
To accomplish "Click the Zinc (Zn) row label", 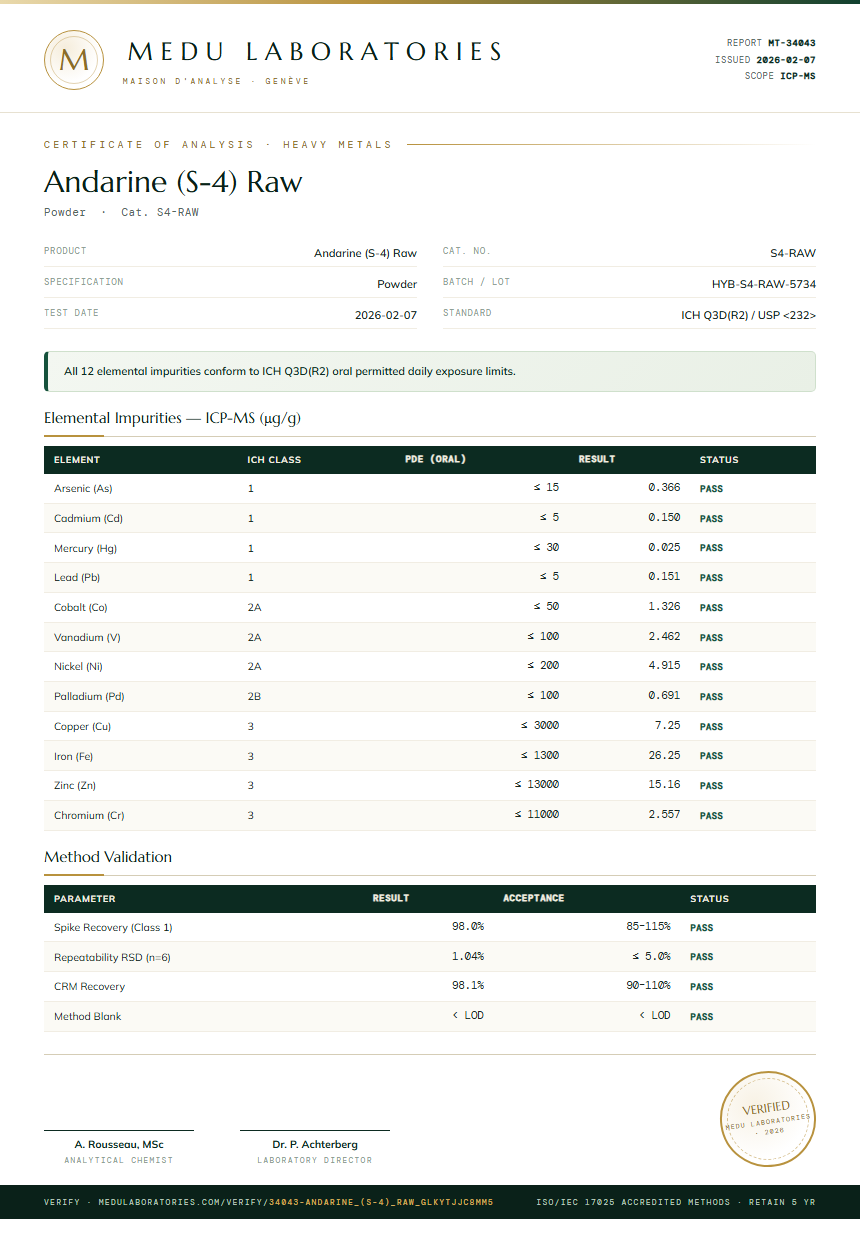I will [75, 786].
